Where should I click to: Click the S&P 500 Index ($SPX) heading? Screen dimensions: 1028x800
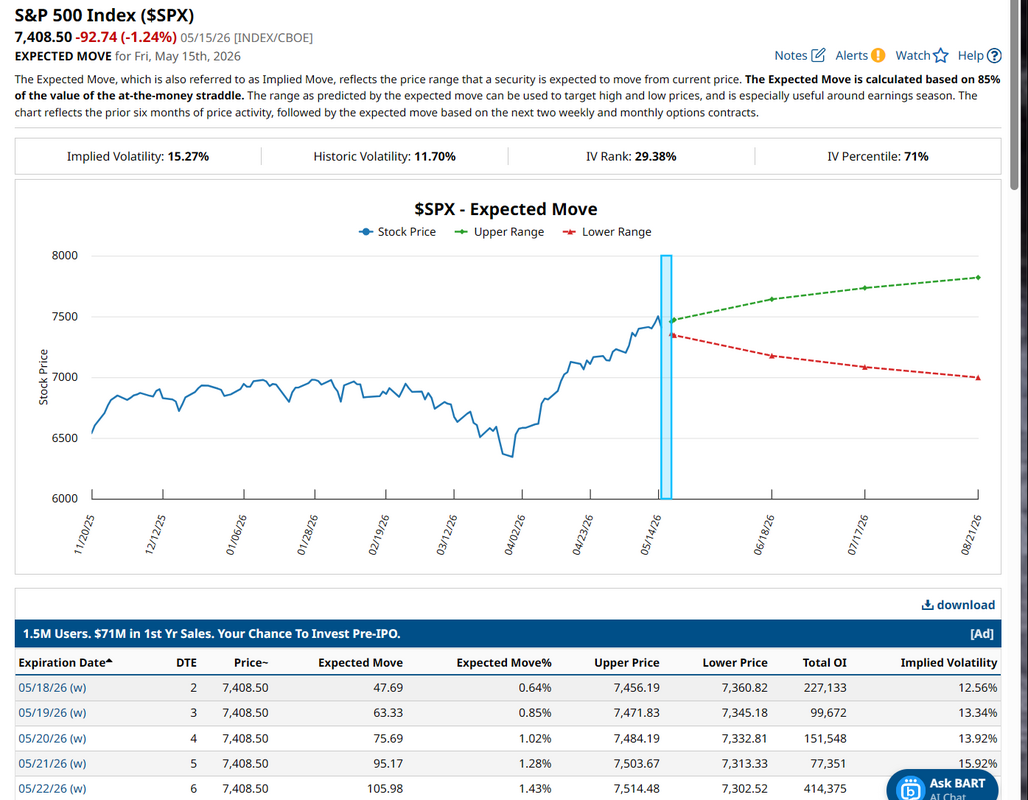pyautogui.click(x=104, y=14)
